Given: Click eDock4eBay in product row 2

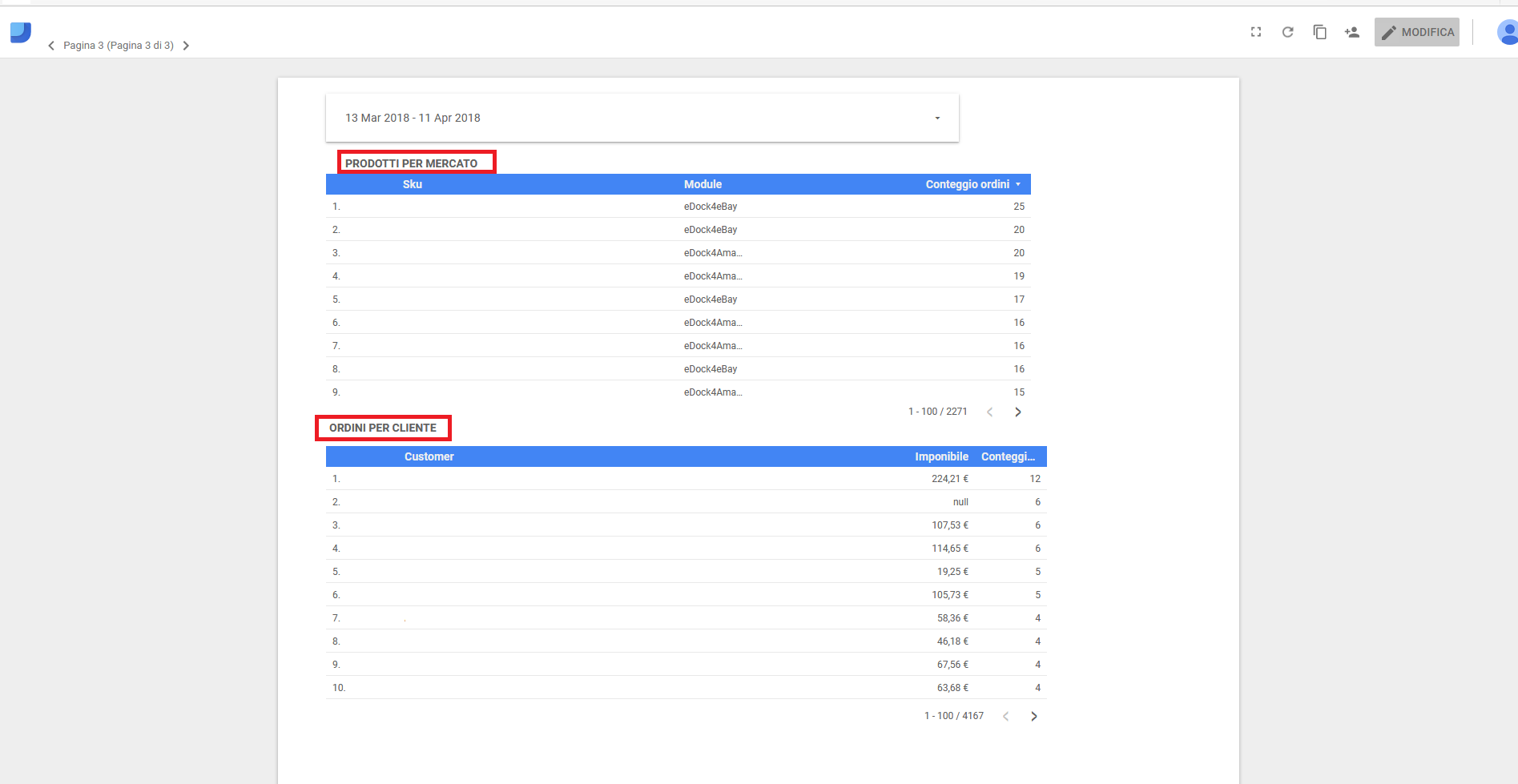Looking at the screenshot, I should [711, 230].
